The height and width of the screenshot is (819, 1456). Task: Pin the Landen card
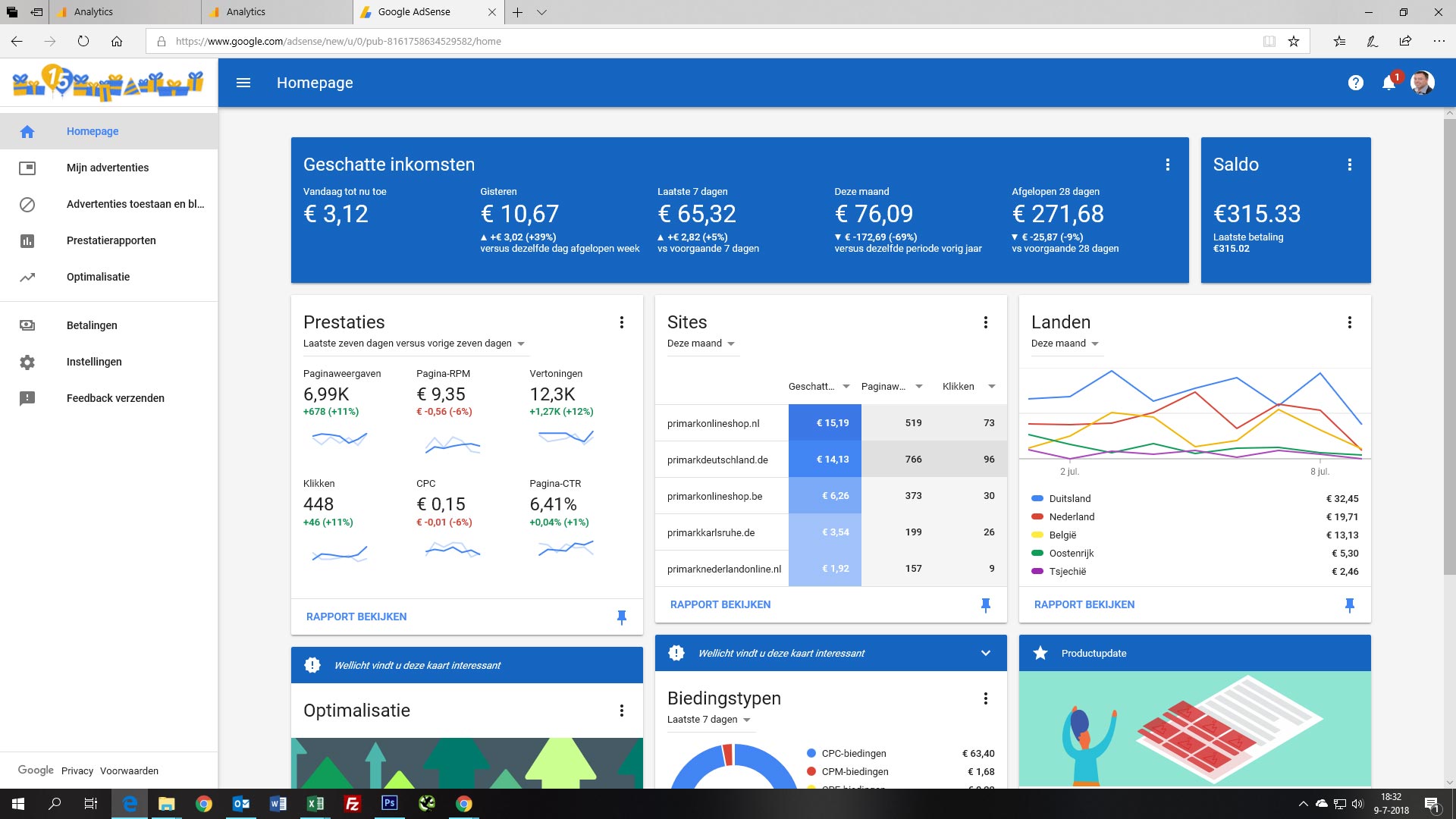(x=1350, y=605)
